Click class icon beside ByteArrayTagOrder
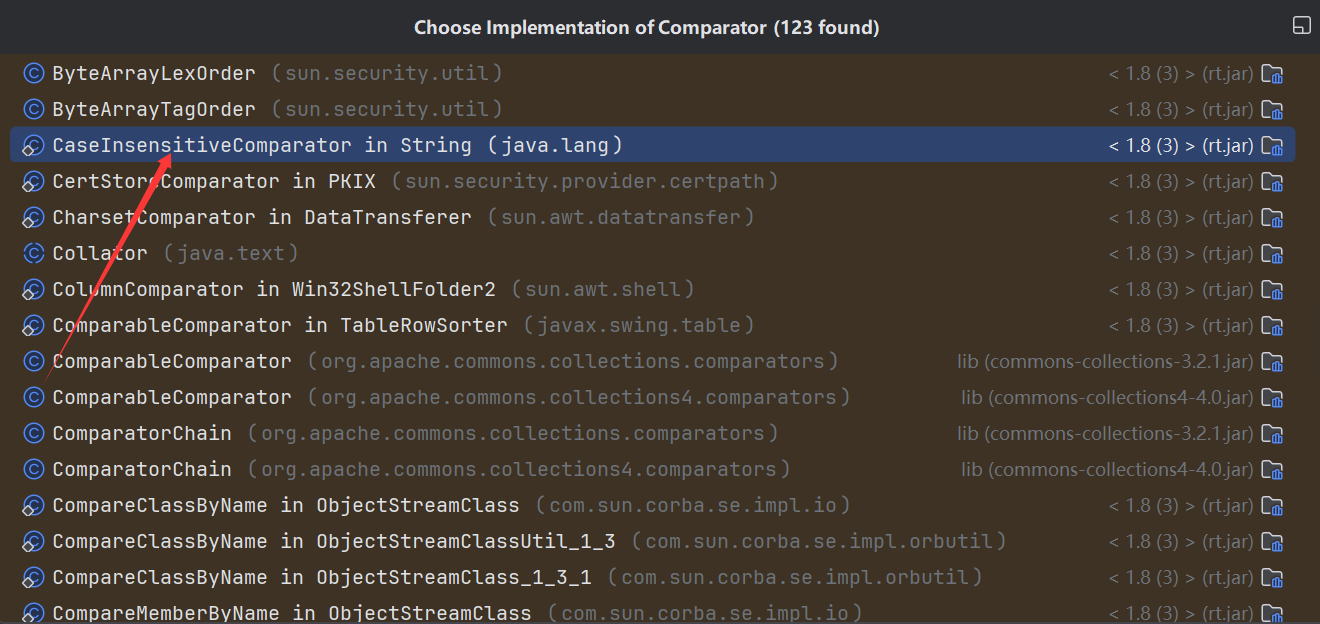This screenshot has width=1320, height=624. click(34, 109)
